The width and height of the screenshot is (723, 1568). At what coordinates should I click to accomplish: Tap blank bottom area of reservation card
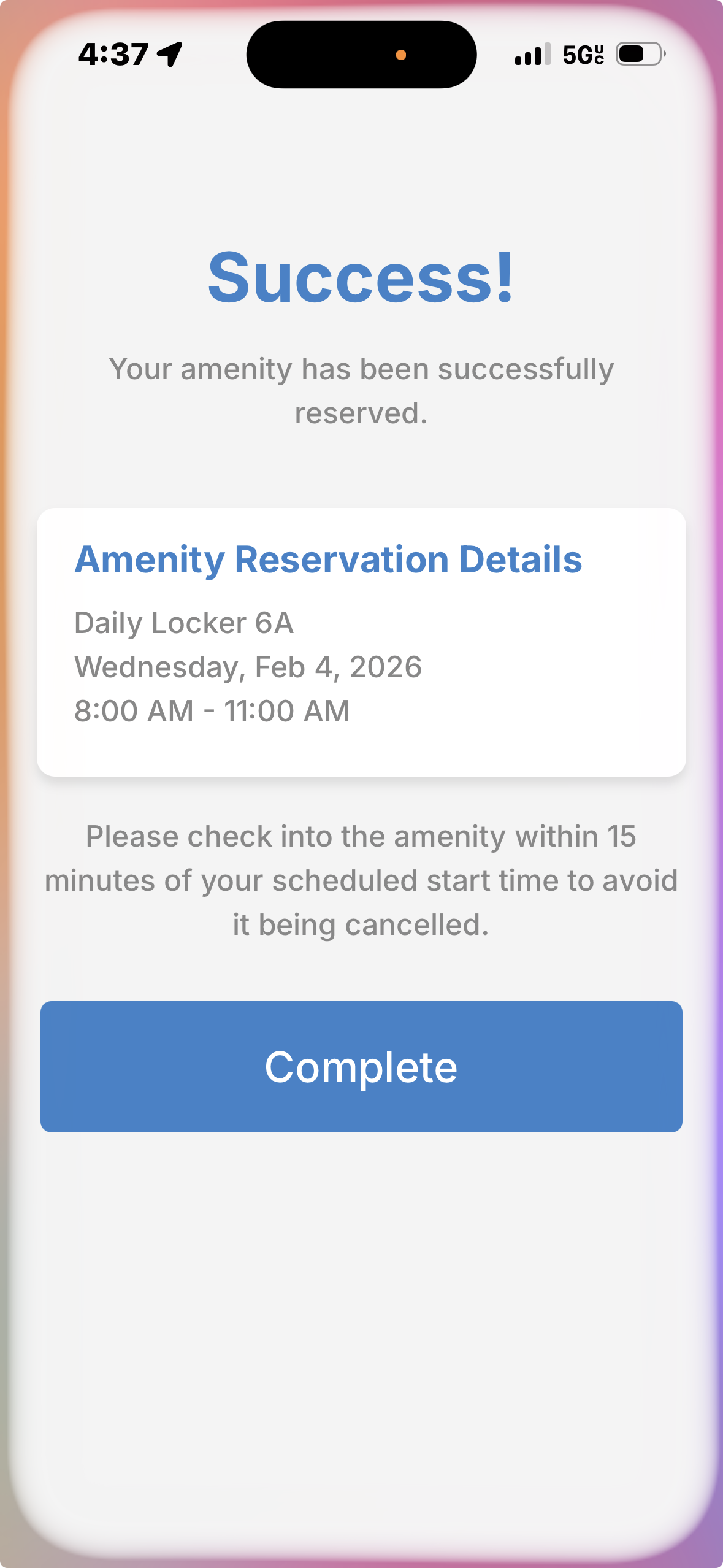click(361, 751)
